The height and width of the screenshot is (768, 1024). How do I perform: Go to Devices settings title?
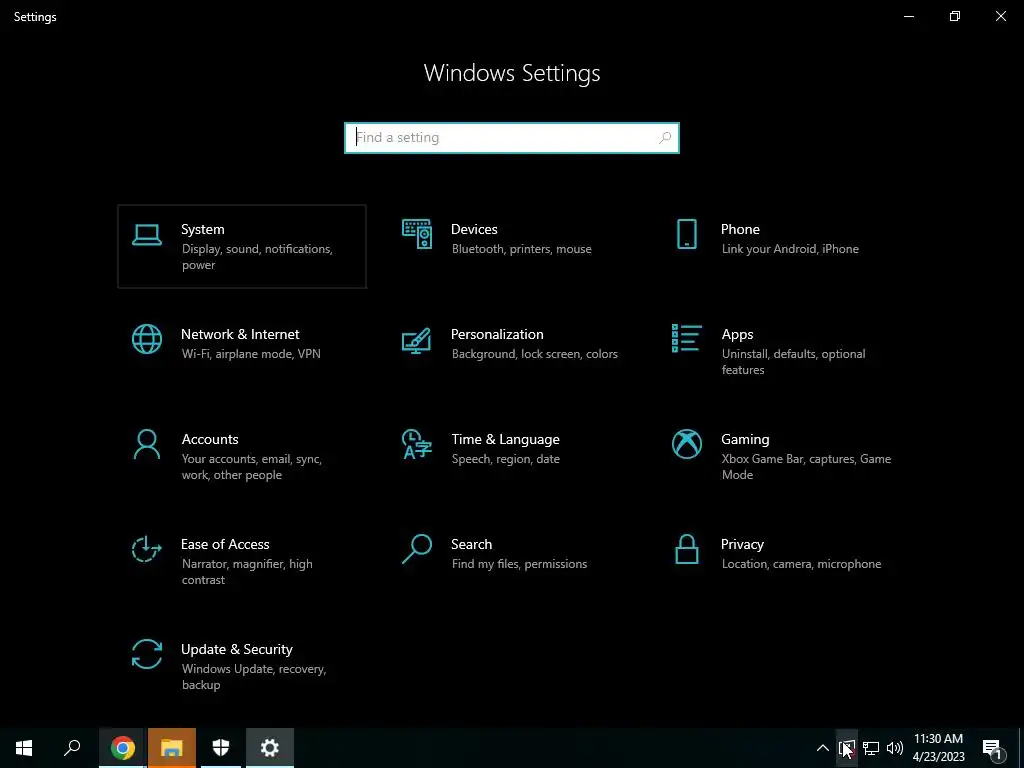474,229
